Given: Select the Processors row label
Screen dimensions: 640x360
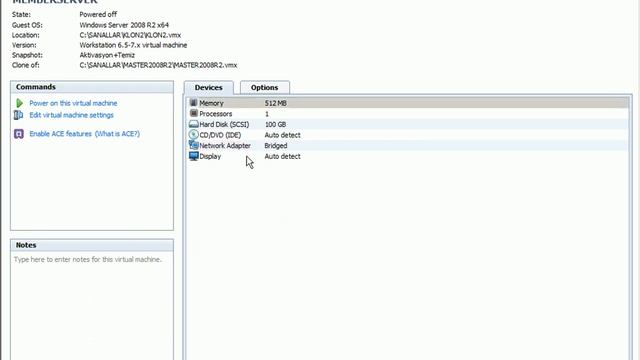Looking at the screenshot, I should coord(216,114).
